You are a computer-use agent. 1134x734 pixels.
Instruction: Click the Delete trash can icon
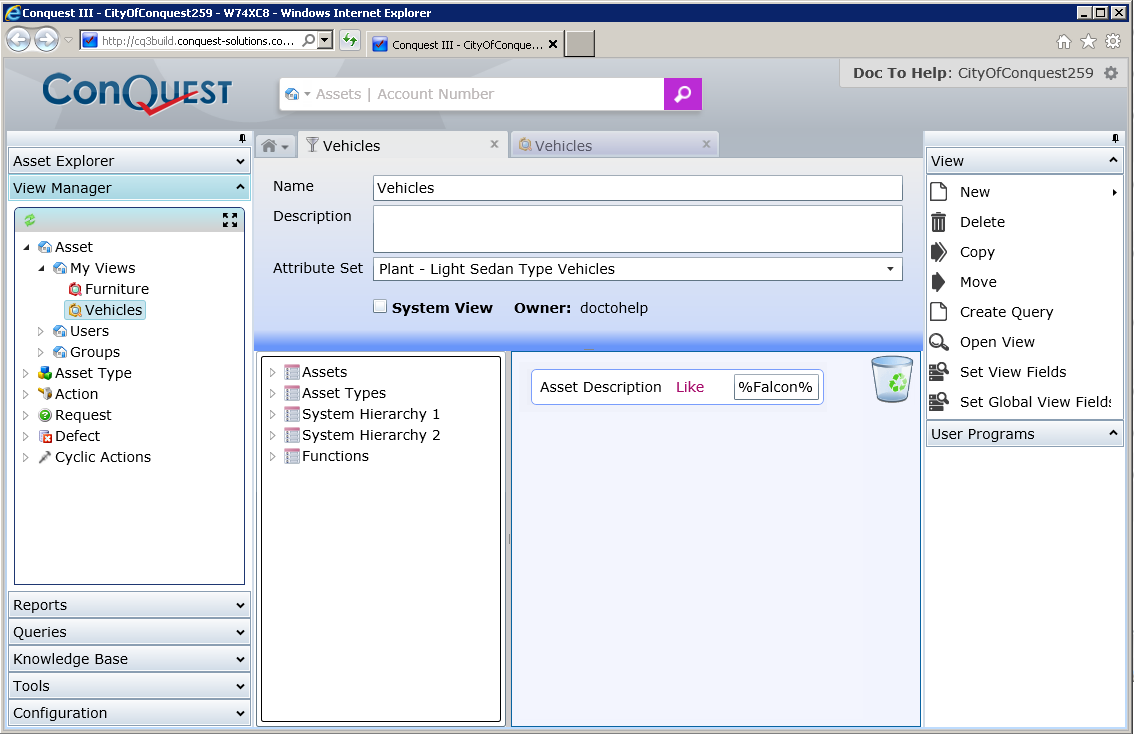pos(939,222)
